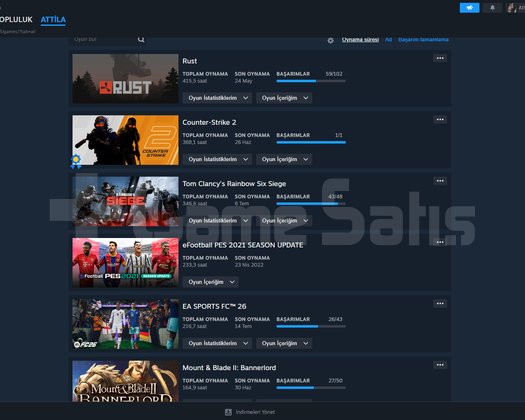Click Mount & Blade II achievements progress bar
This screenshot has width=525, height=420.
[311, 388]
